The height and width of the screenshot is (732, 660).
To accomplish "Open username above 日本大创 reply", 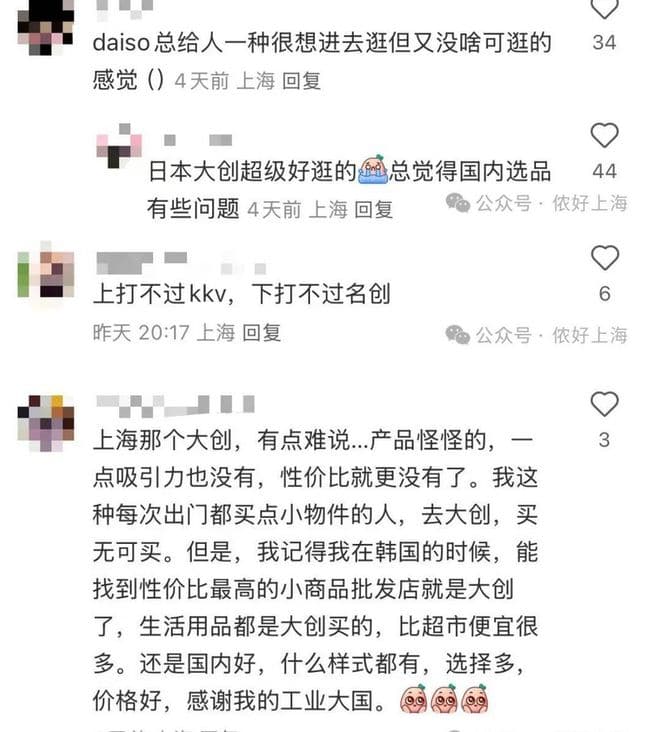I will coord(197,140).
